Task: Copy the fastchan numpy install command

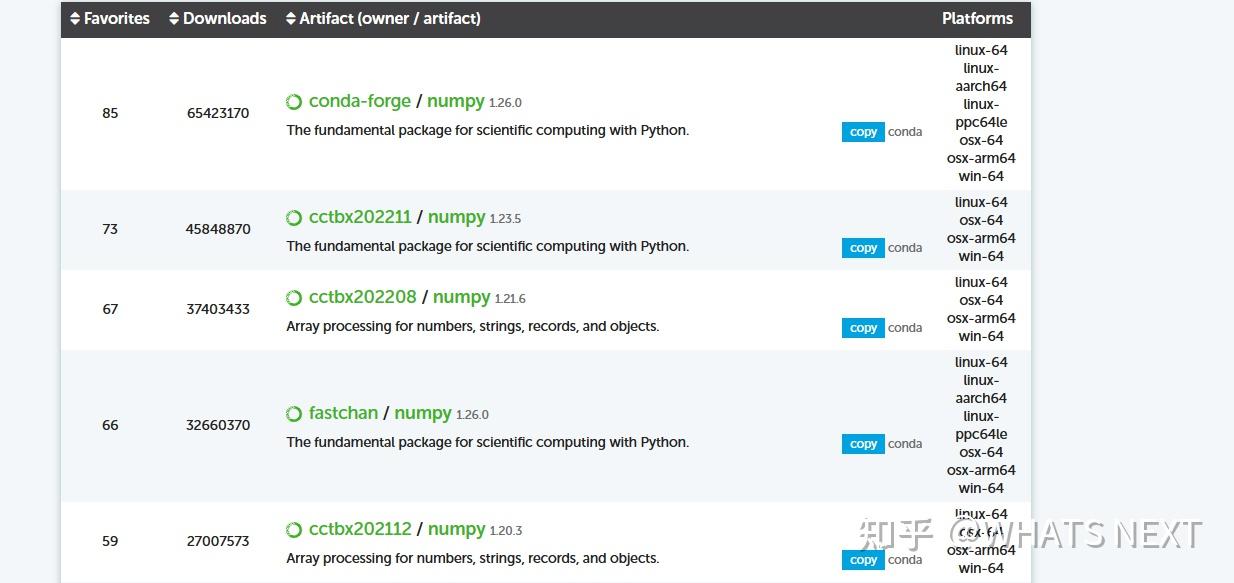Action: [x=863, y=444]
